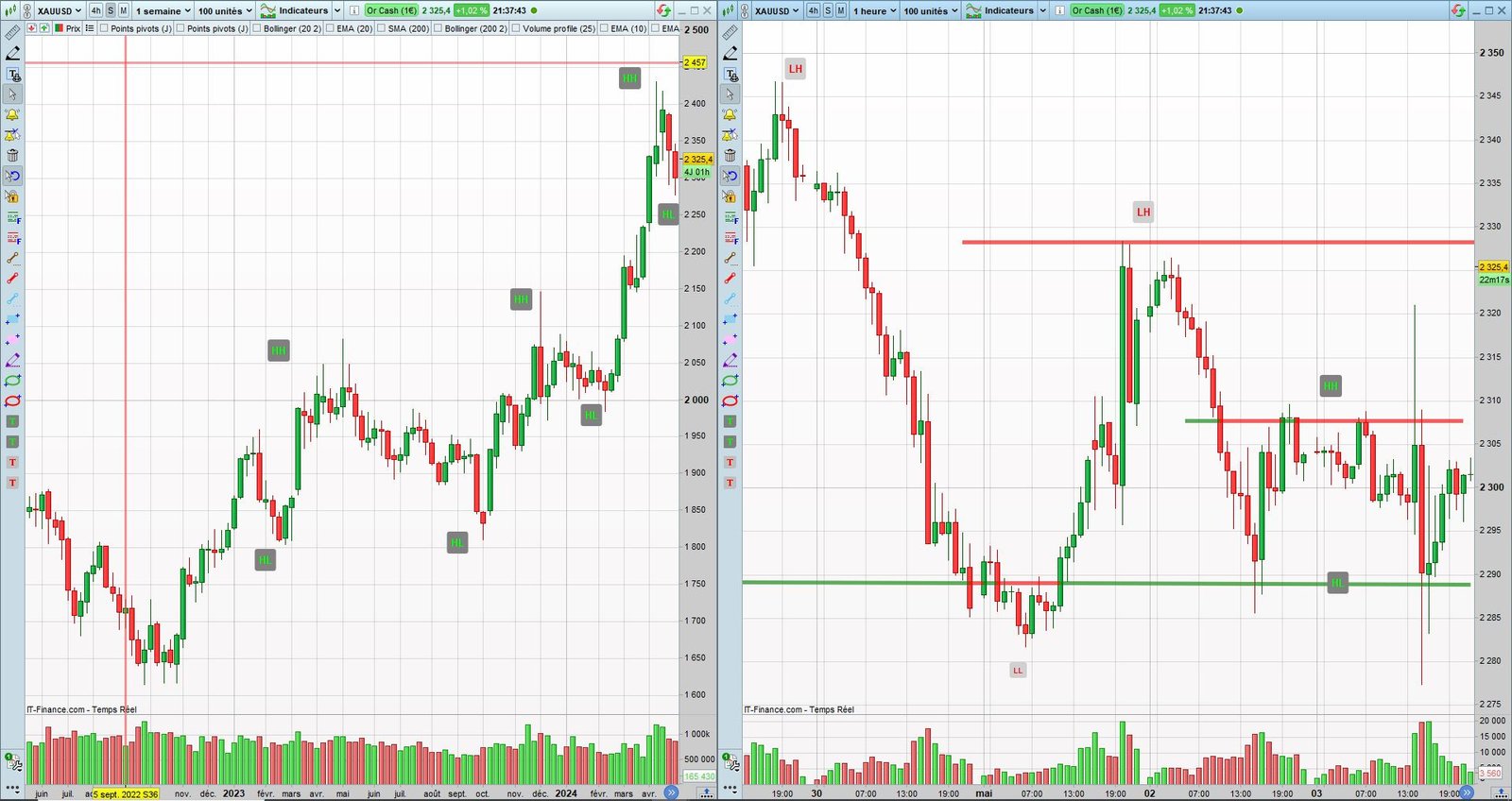Screen dimensions: 1512x801
Task: Select the ruler tool in left chart
Action: click(12, 33)
